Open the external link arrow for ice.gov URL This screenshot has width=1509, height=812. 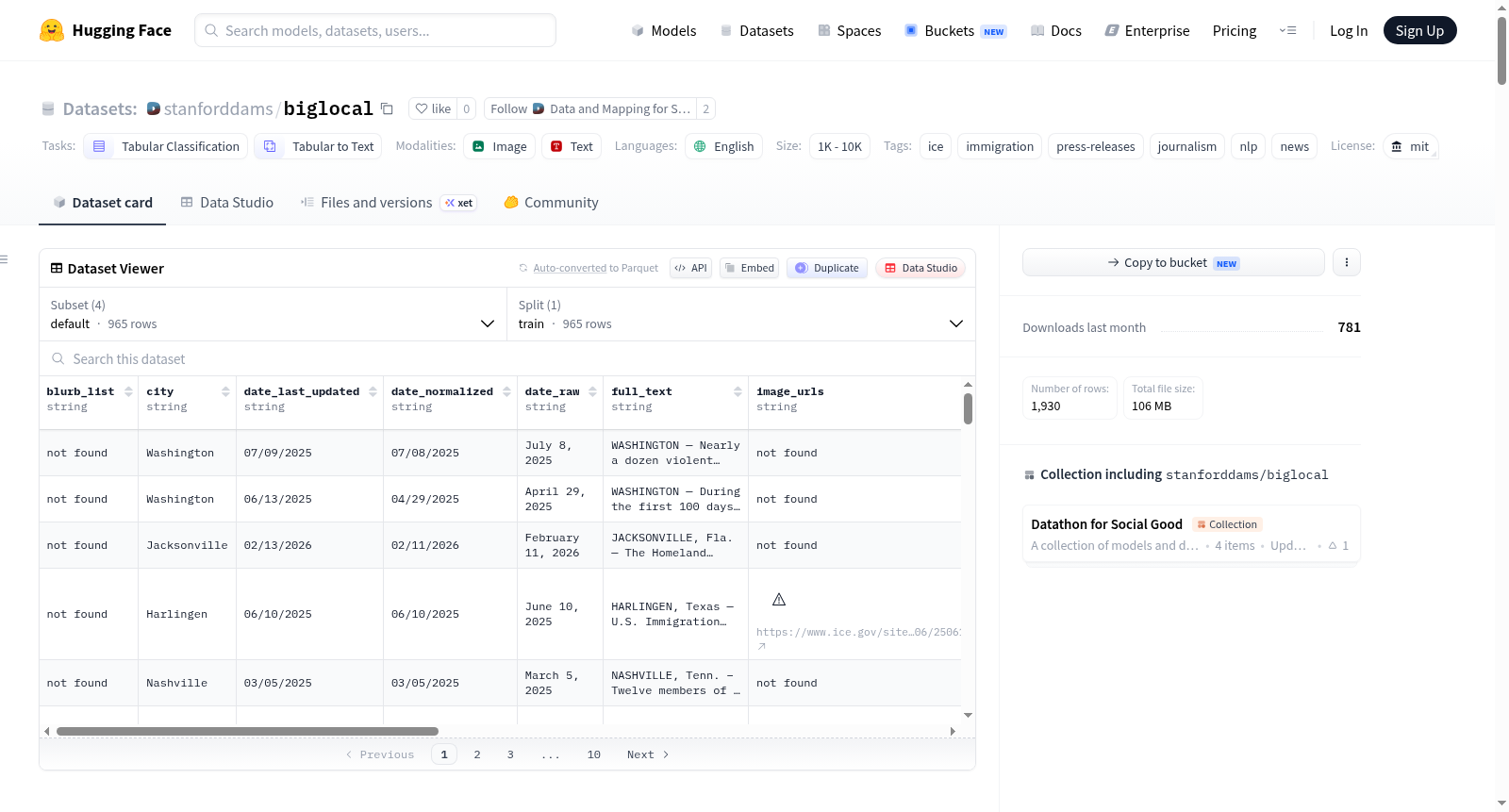762,646
